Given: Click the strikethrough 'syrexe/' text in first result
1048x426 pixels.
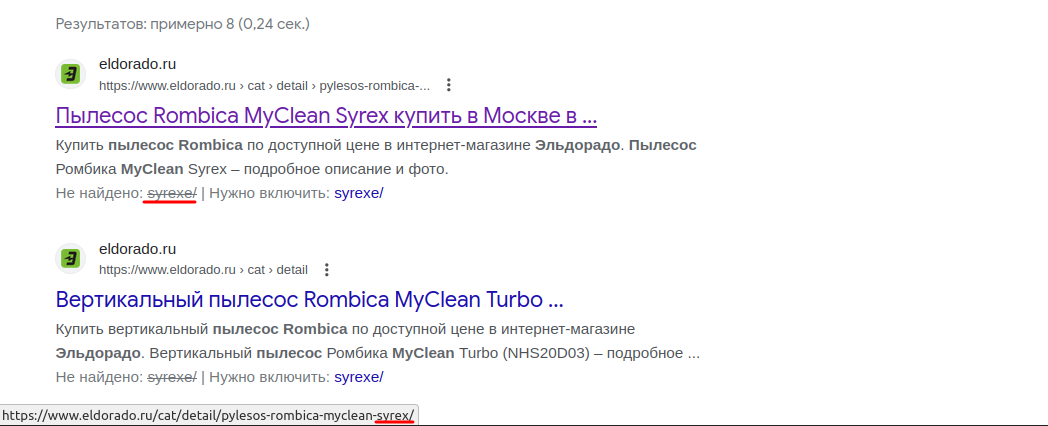Looking at the screenshot, I should coord(171,193).
